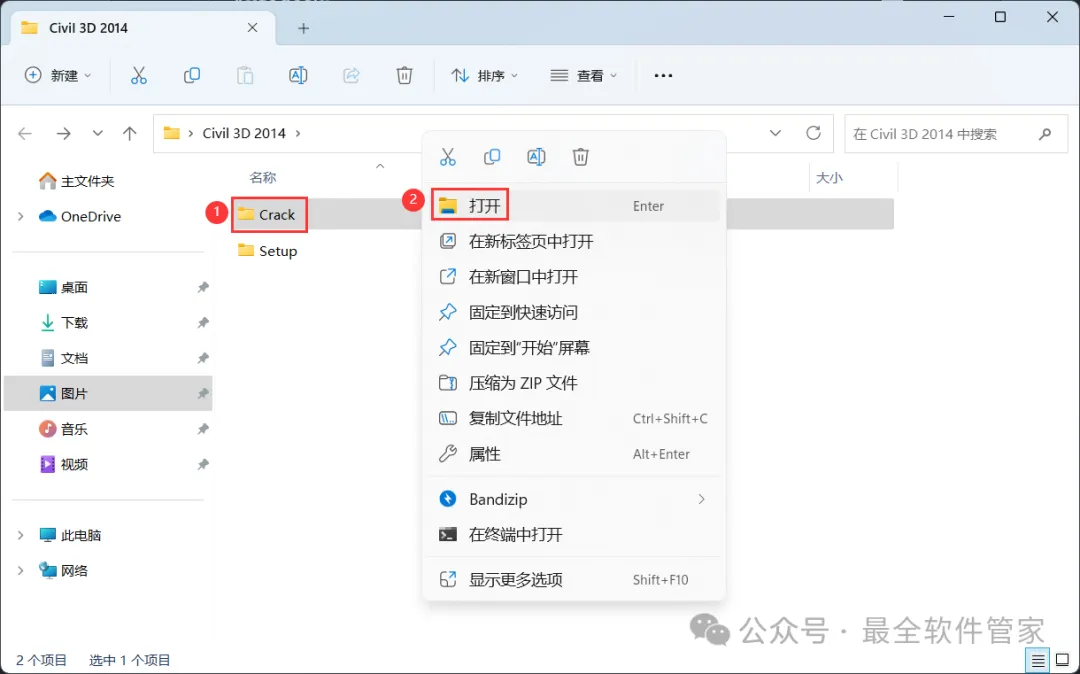Click the search box for Civil 3D 2014
Screen dimensions: 1080x674
957,134
